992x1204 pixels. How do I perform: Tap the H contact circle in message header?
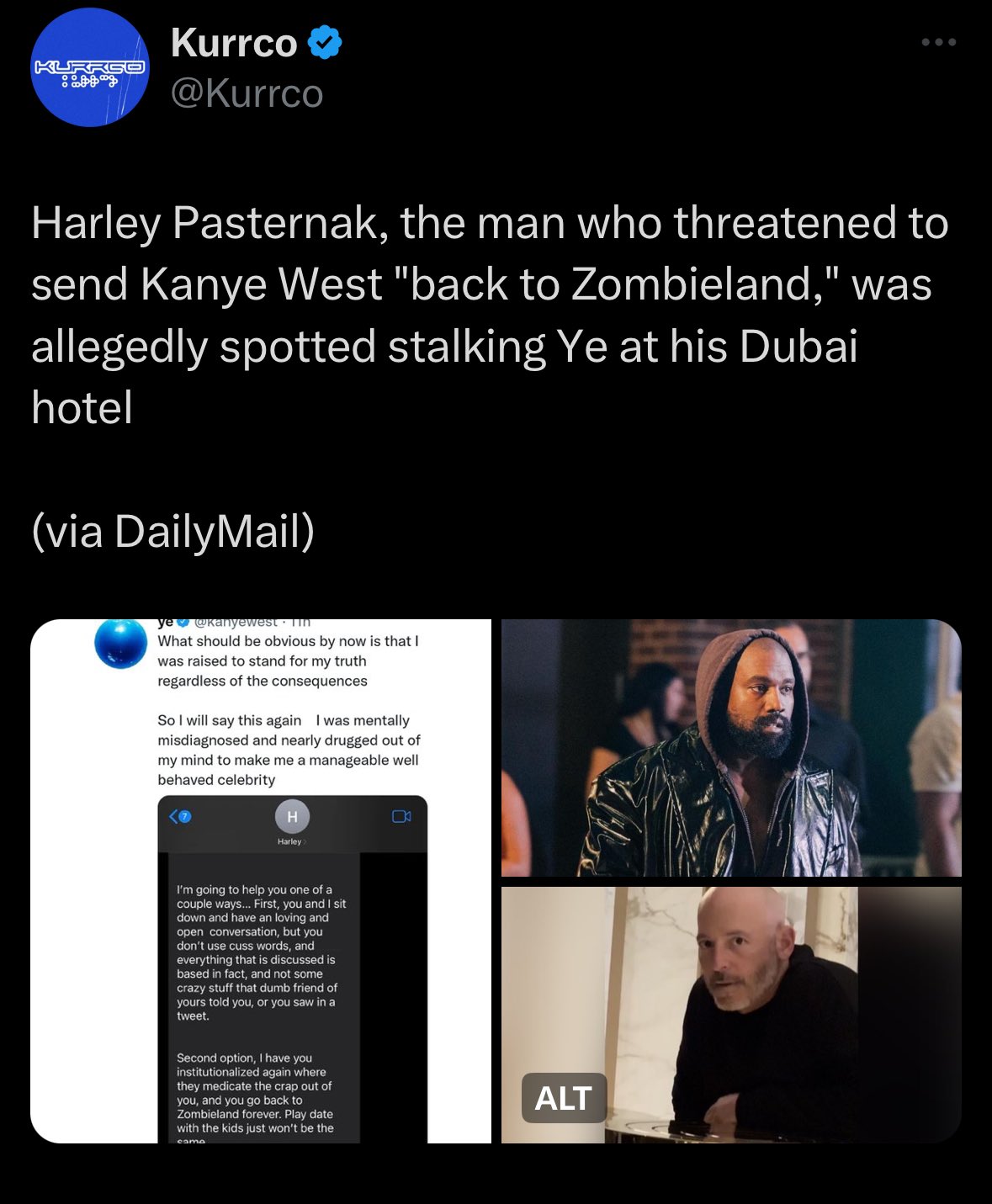pos(292,816)
